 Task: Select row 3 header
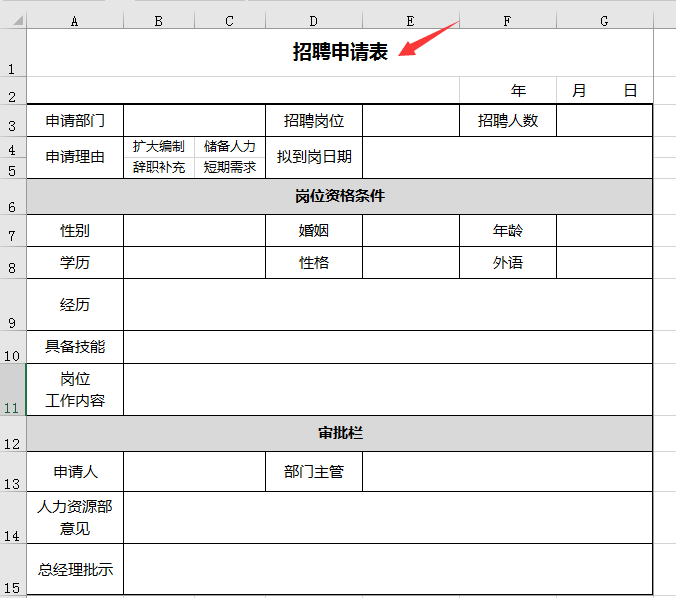13,120
